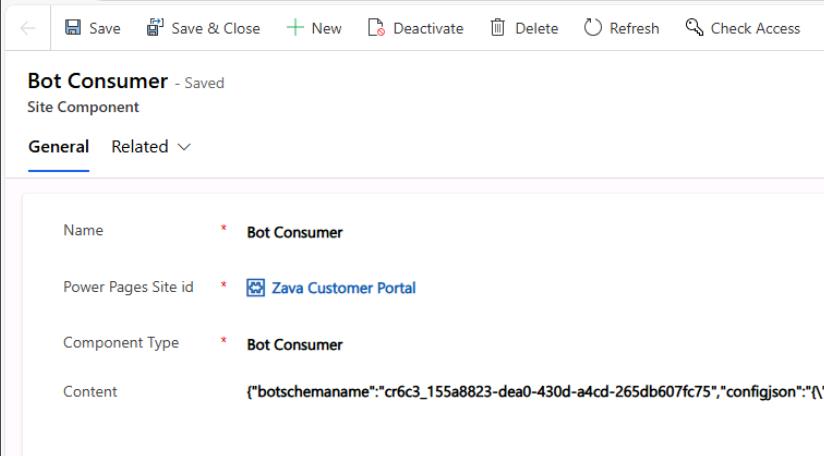Click the green plus New icon
This screenshot has height=456, width=824.
coord(295,27)
